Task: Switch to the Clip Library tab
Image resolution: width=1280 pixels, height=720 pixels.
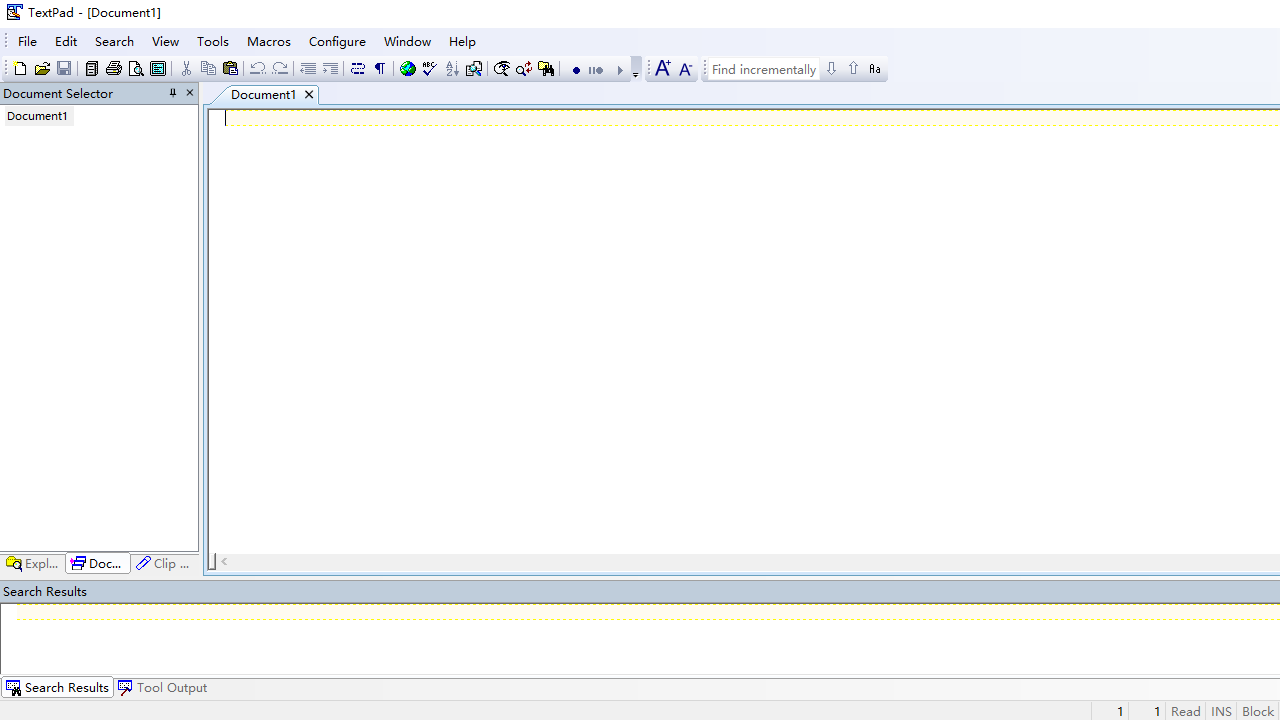Action: [163, 563]
